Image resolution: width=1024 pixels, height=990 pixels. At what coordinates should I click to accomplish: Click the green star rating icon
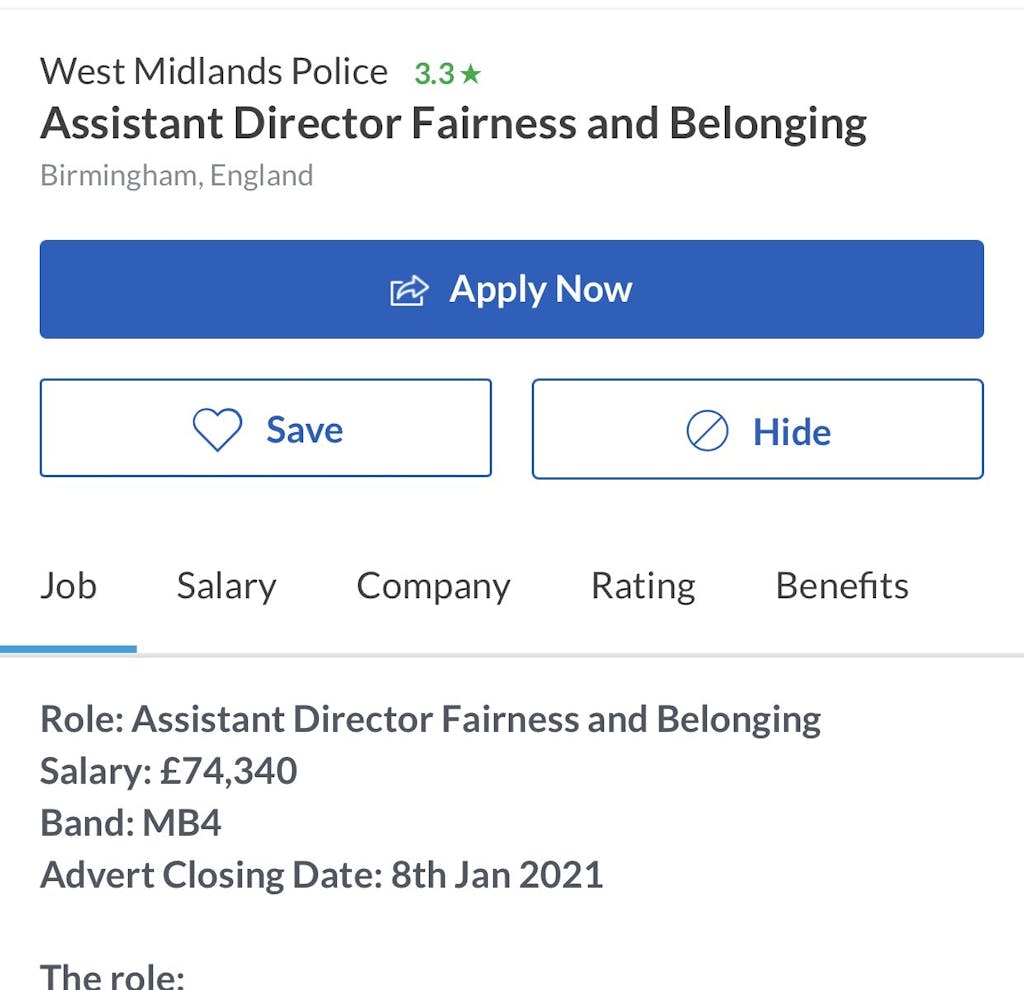coord(471,74)
